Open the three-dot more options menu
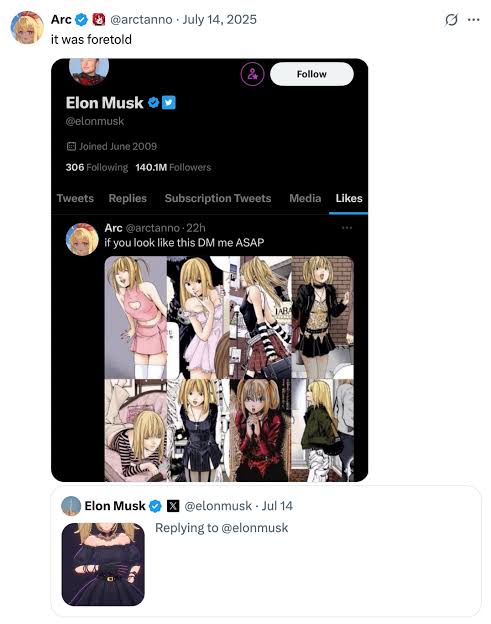The width and height of the screenshot is (491, 624). coord(473,20)
